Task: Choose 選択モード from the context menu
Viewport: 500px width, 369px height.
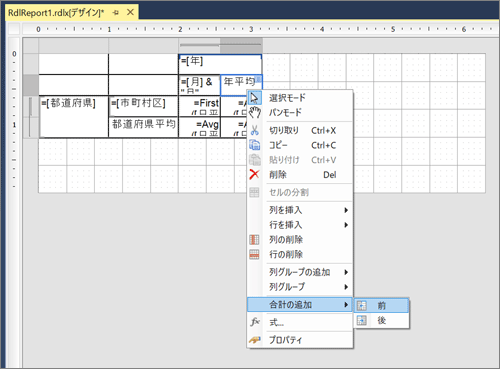Action: tap(300, 98)
